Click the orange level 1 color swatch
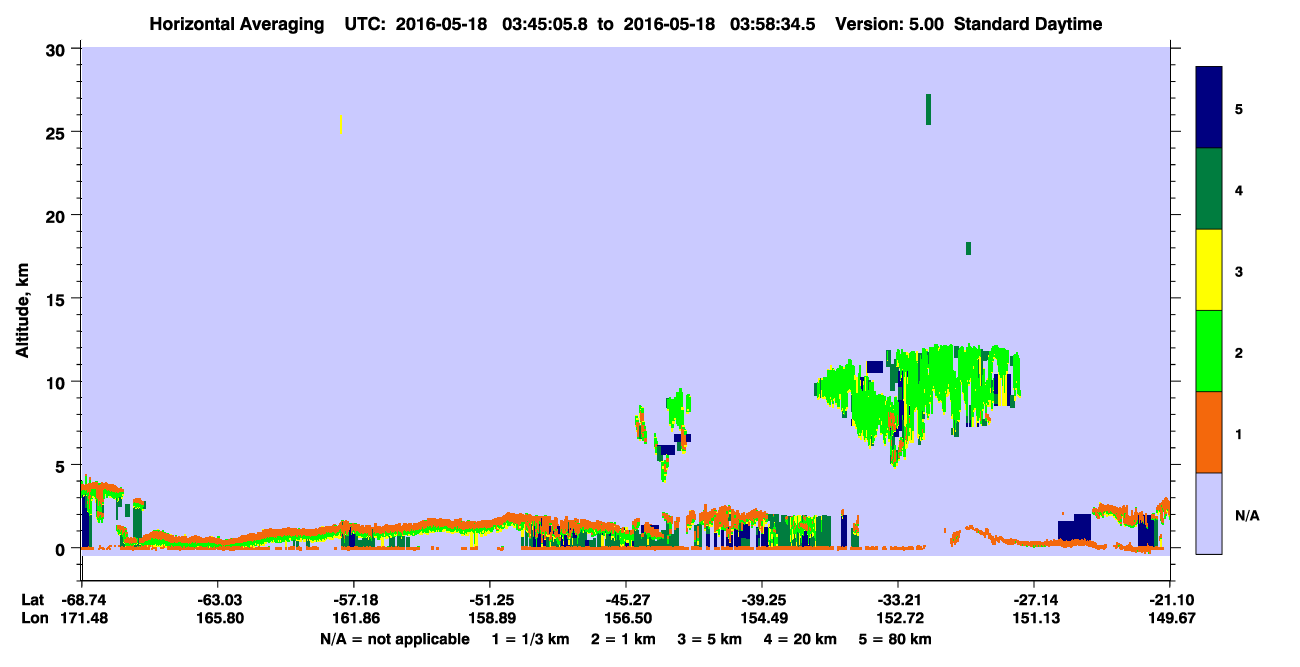The image size is (1300, 667). click(1209, 432)
